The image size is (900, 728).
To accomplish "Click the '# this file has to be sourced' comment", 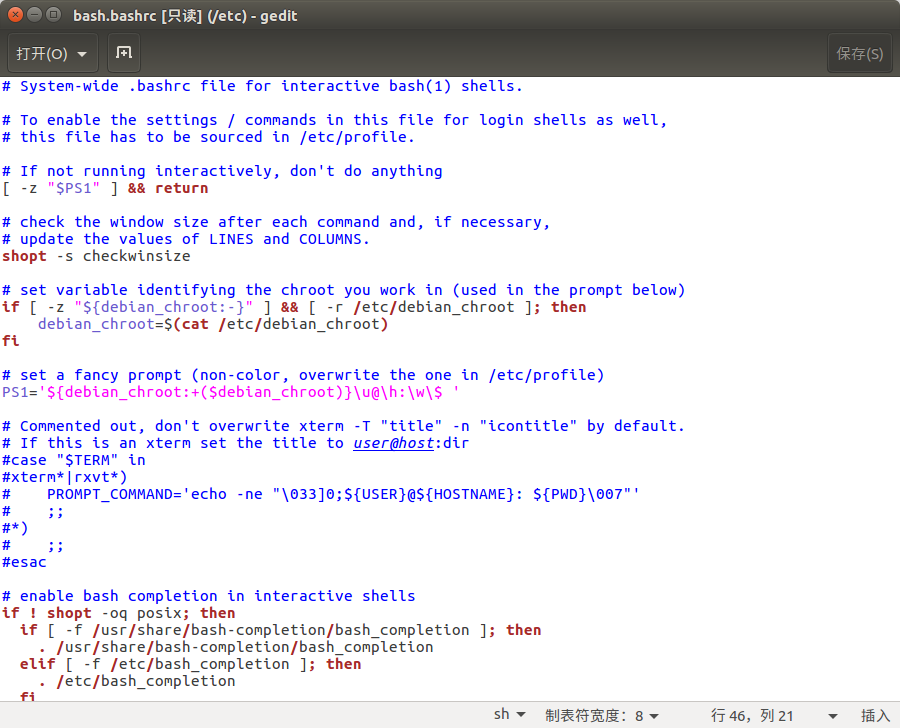I will [x=208, y=137].
